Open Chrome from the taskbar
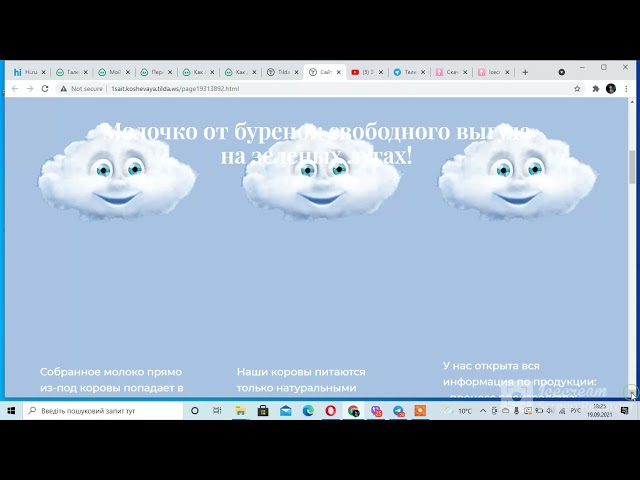Image resolution: width=640 pixels, height=480 pixels. coord(353,411)
